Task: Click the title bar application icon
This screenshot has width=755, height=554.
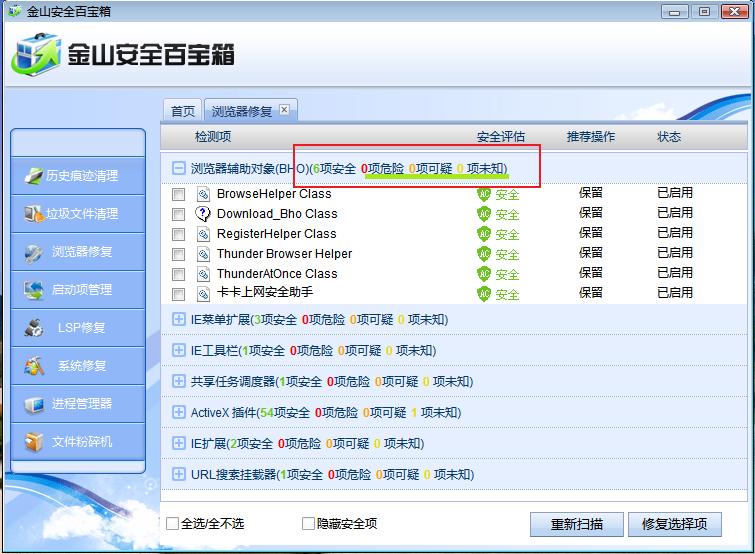Action: pos(14,11)
